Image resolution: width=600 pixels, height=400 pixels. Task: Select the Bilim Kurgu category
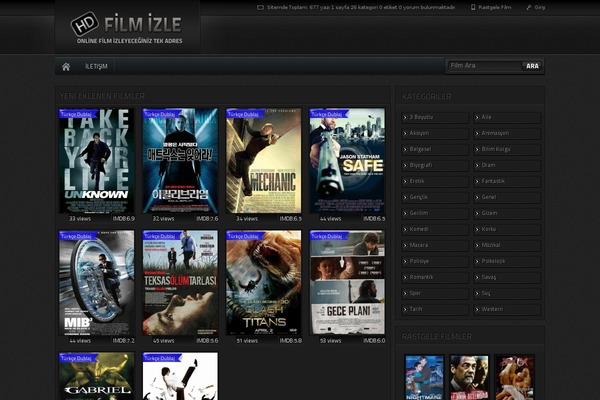507,149
